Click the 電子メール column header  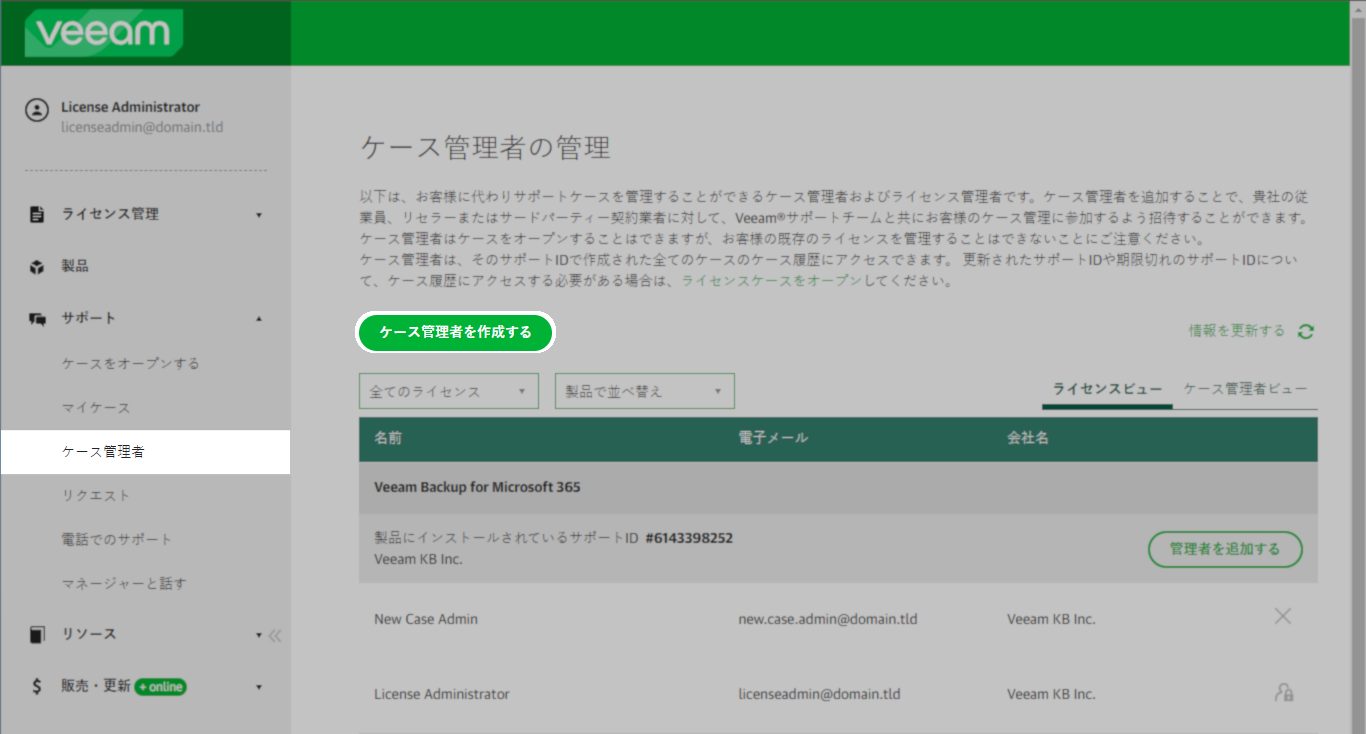point(773,438)
